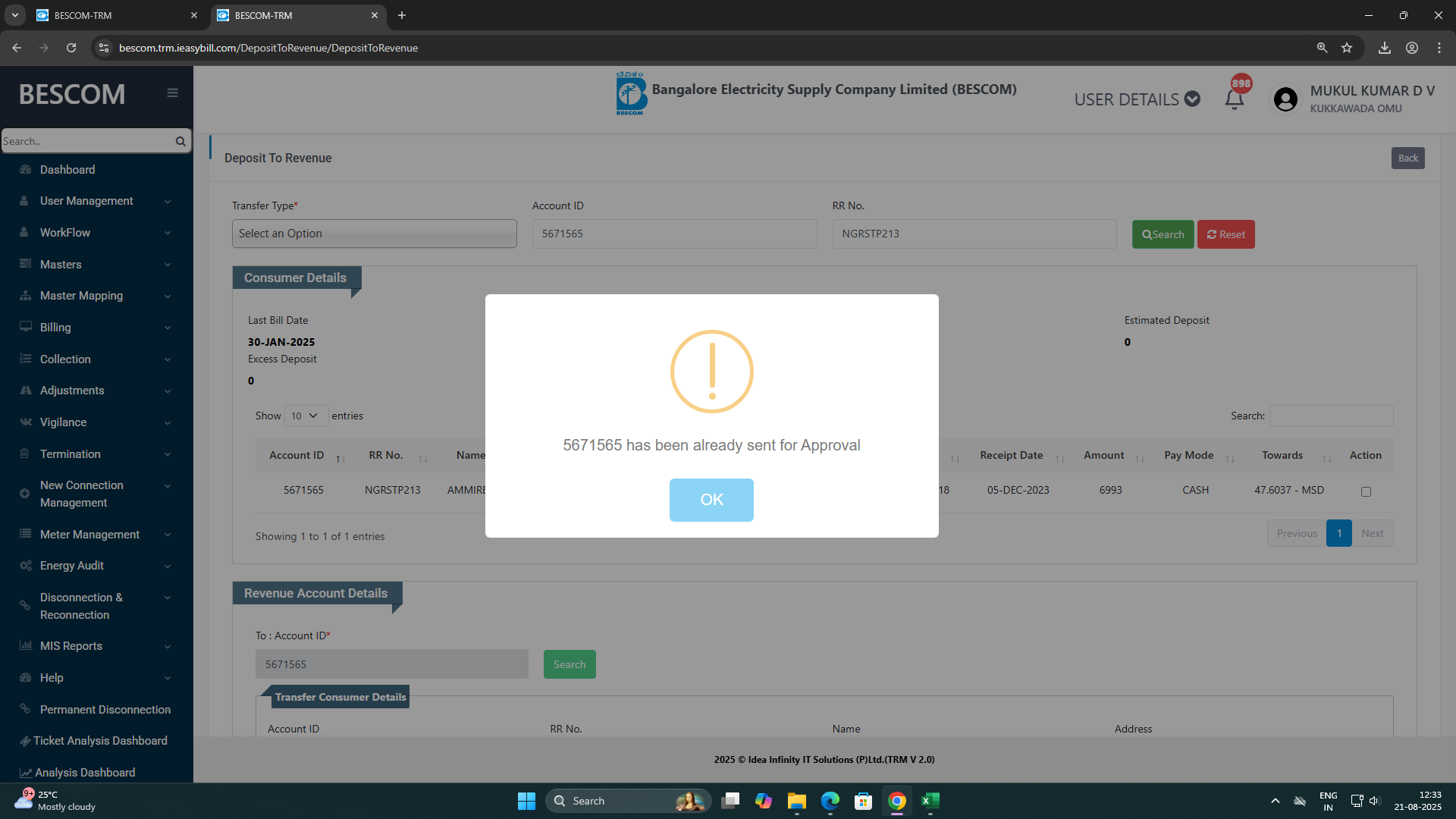Viewport: 1456px width, 819px height.
Task: Click the red Reset button
Action: point(1225,234)
